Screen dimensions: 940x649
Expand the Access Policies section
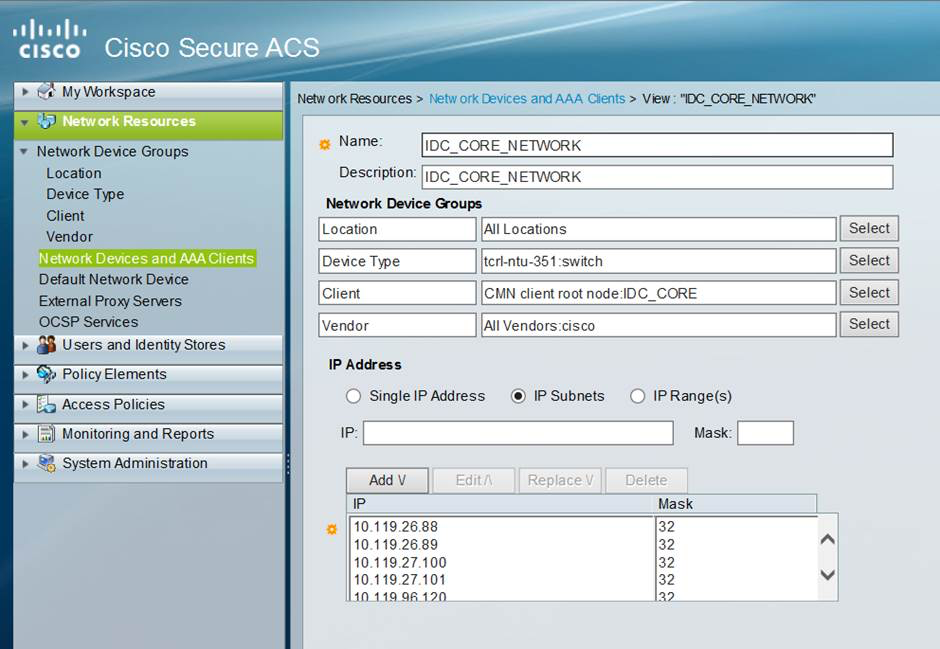25,405
